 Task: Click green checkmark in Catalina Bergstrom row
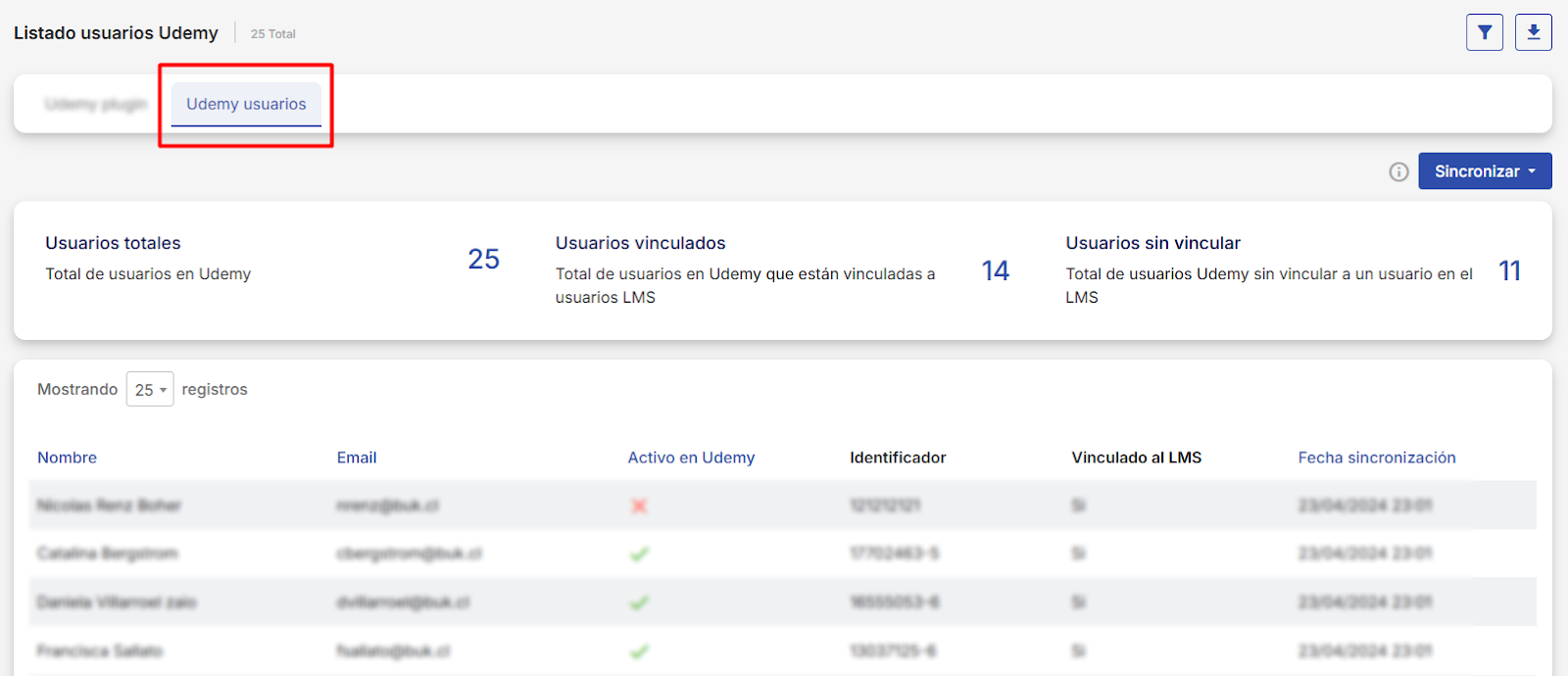[x=639, y=555]
